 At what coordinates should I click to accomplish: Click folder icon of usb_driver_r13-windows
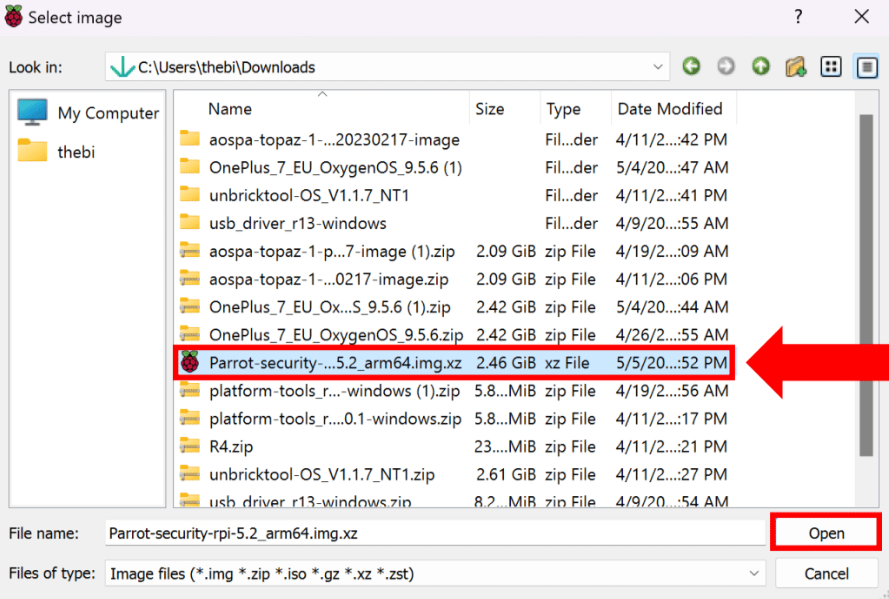[x=190, y=222]
